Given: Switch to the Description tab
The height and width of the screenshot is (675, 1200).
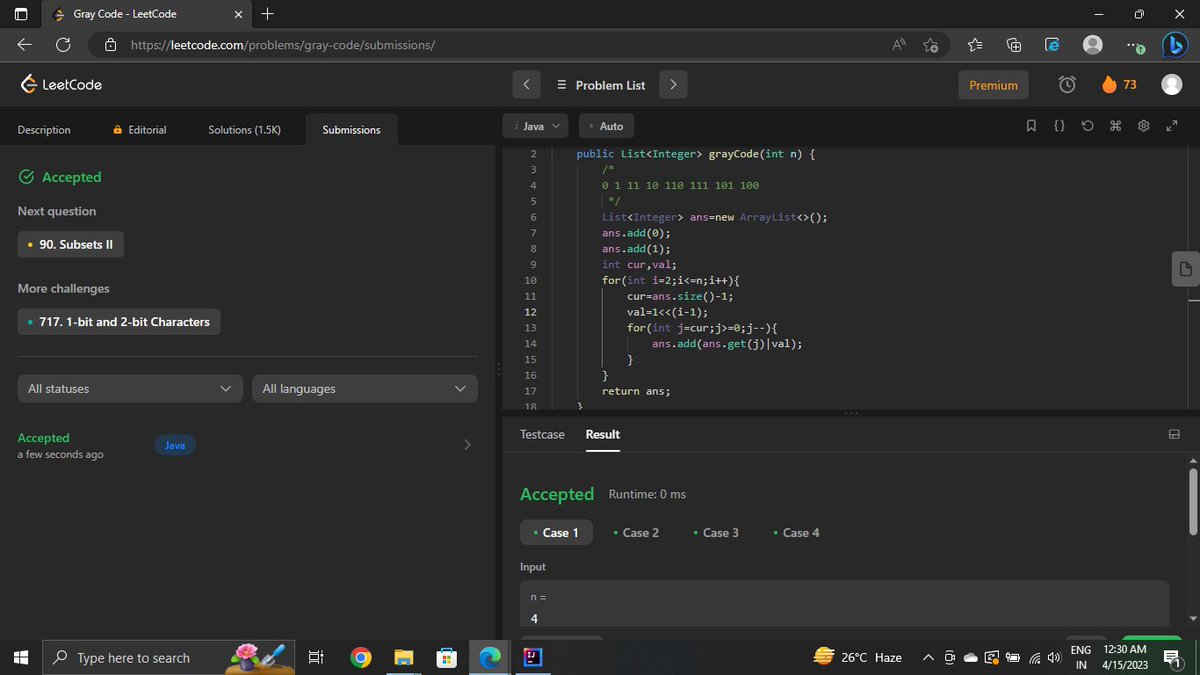Looking at the screenshot, I should [44, 130].
